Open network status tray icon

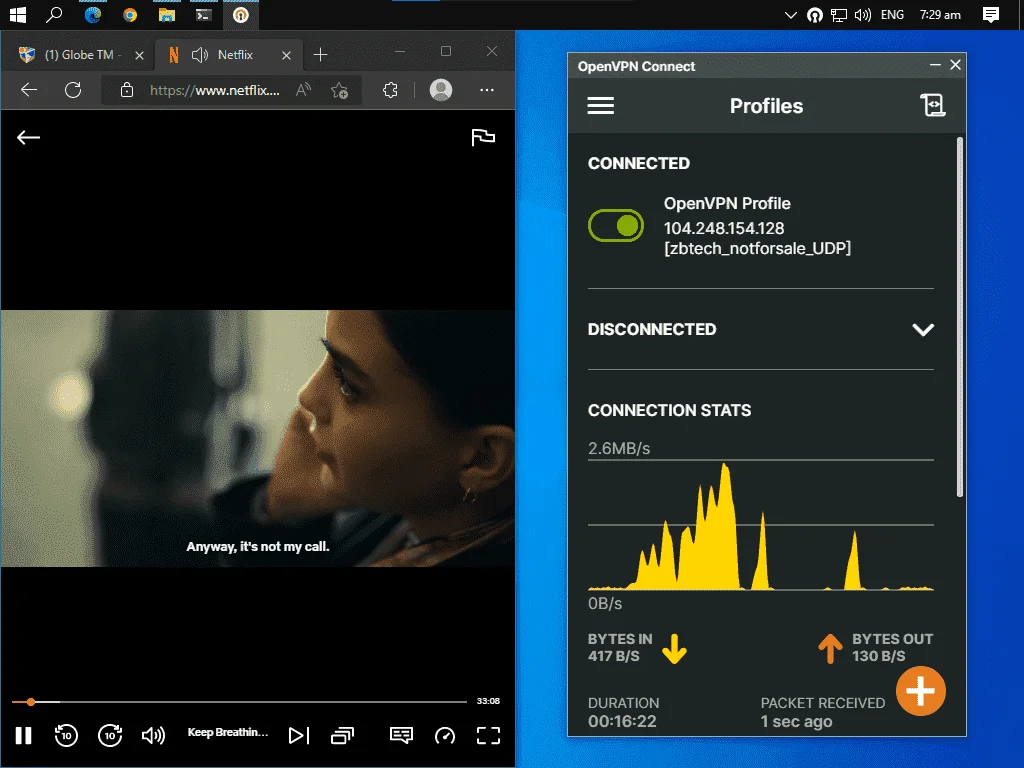pos(839,14)
